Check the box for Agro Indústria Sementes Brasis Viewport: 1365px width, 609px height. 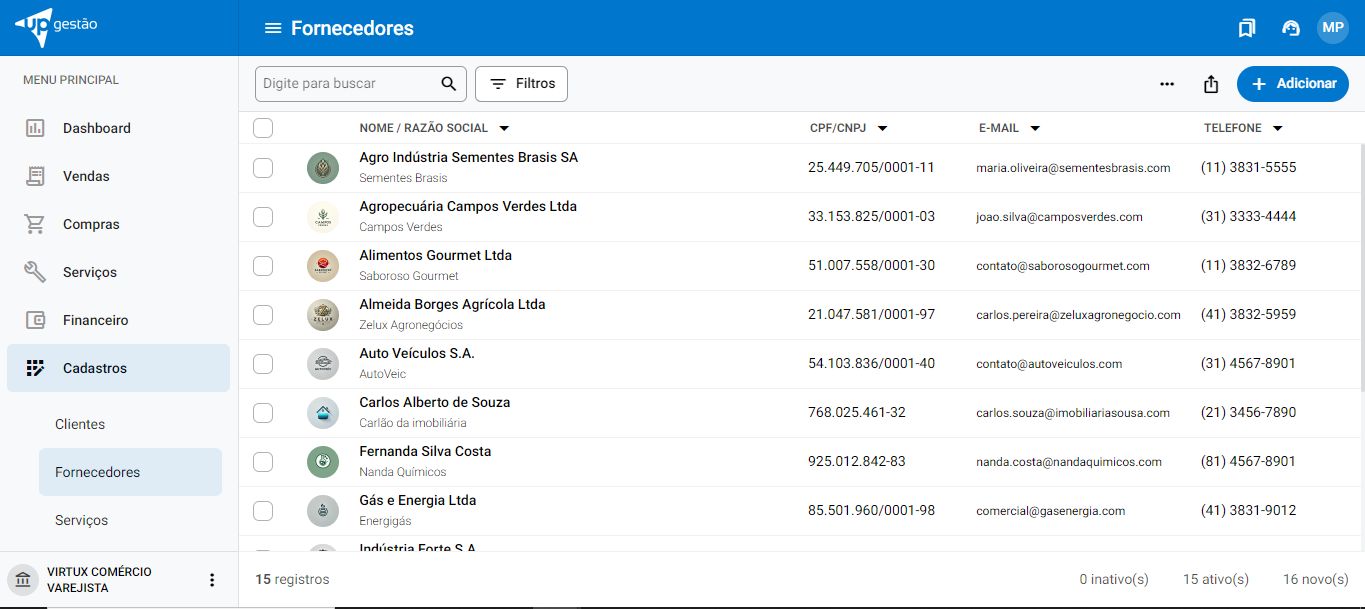[x=263, y=168]
